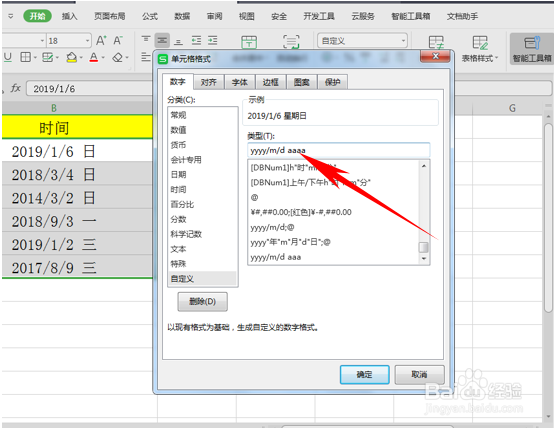Open the 开始 ribbon tab

coord(37,16)
